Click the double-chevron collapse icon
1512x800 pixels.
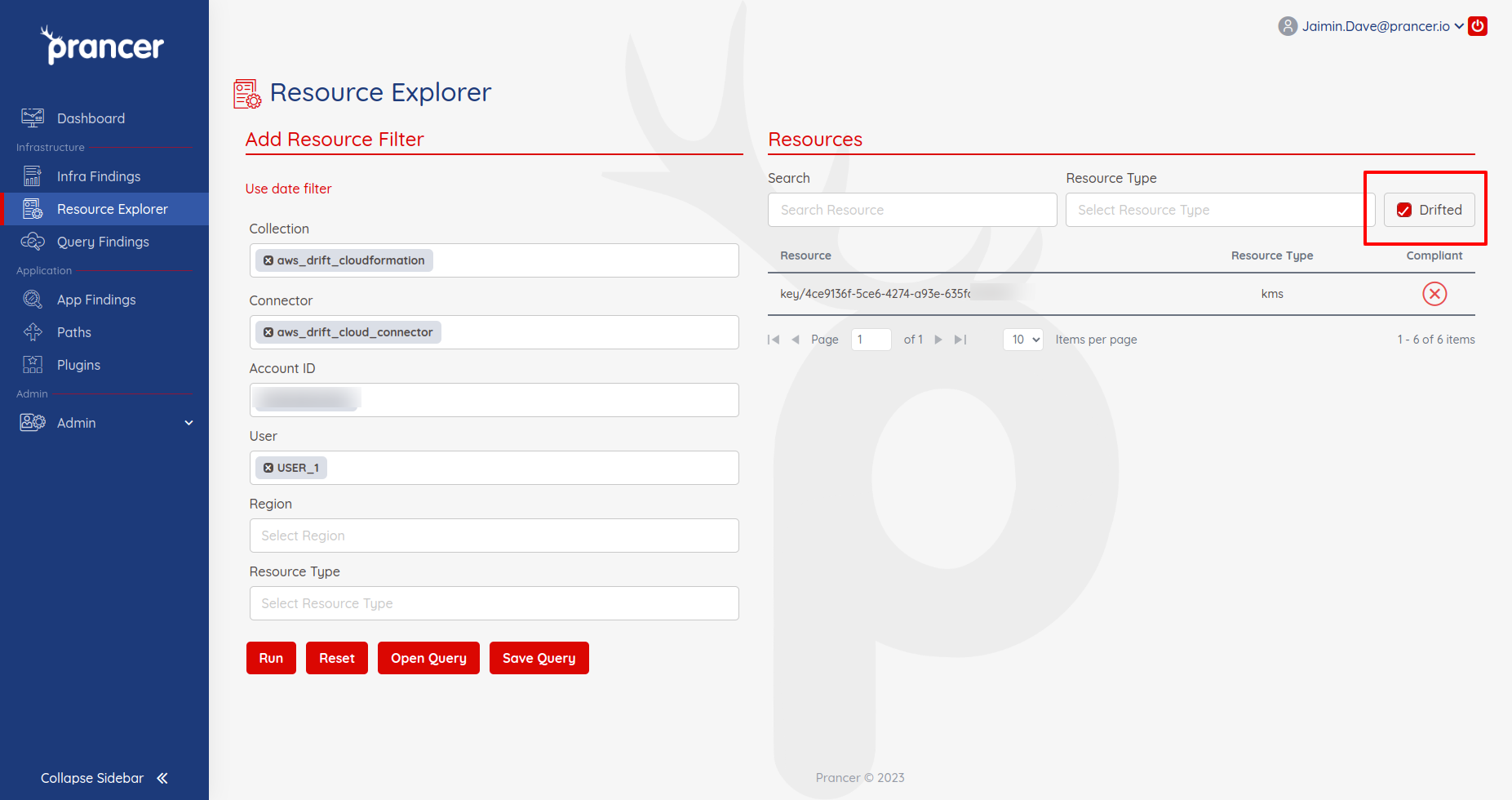coord(162,778)
